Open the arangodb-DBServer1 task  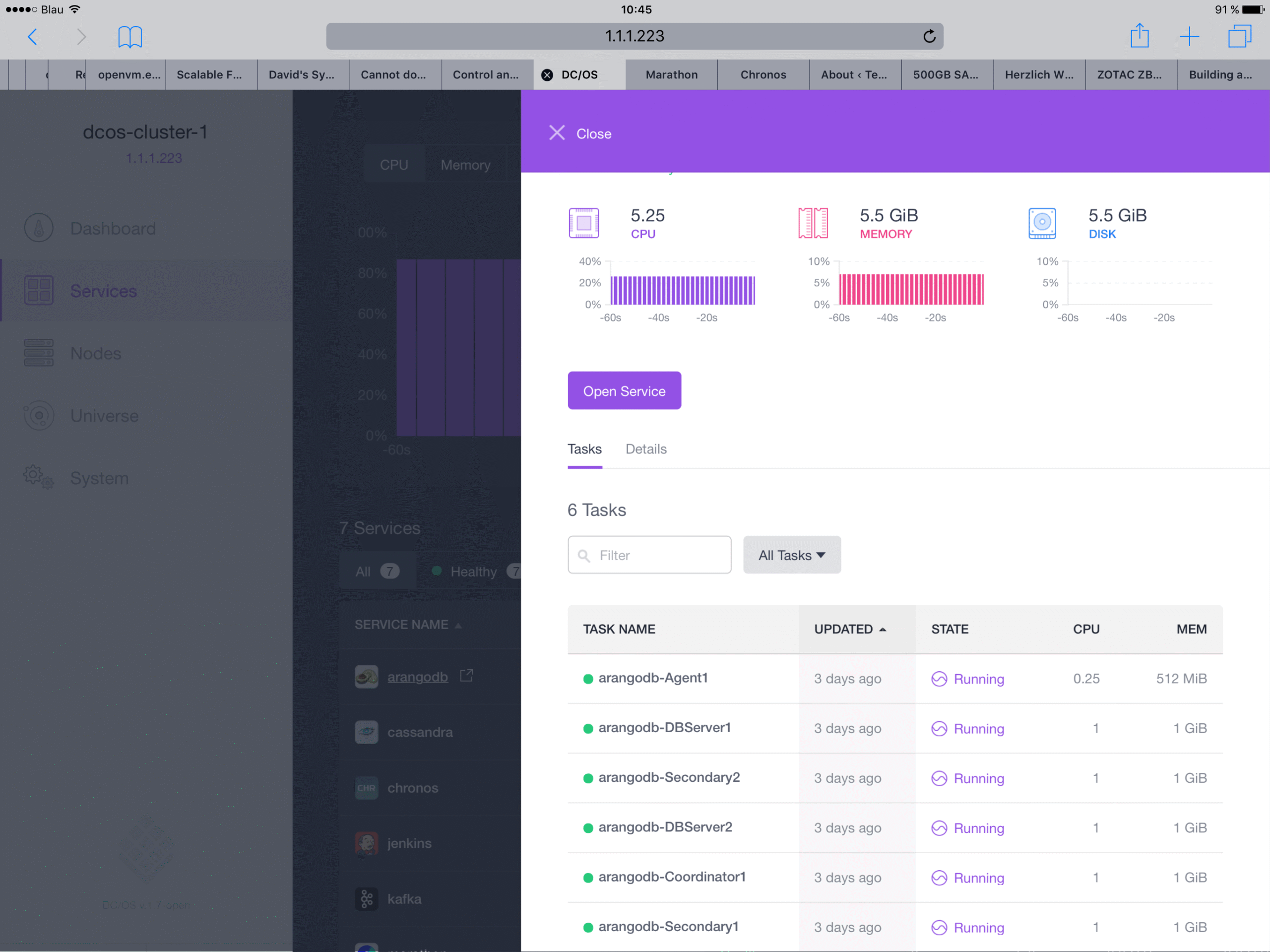click(x=664, y=727)
